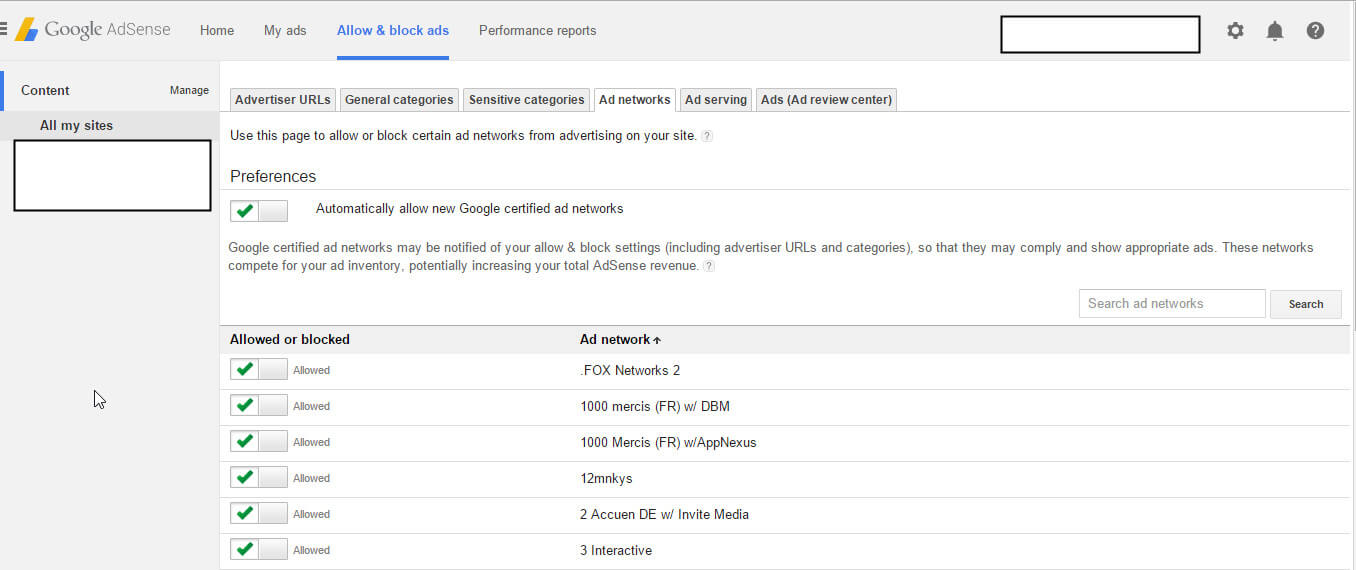
Task: Toggle allowed switch for 12mnkys
Action: pyautogui.click(x=259, y=478)
